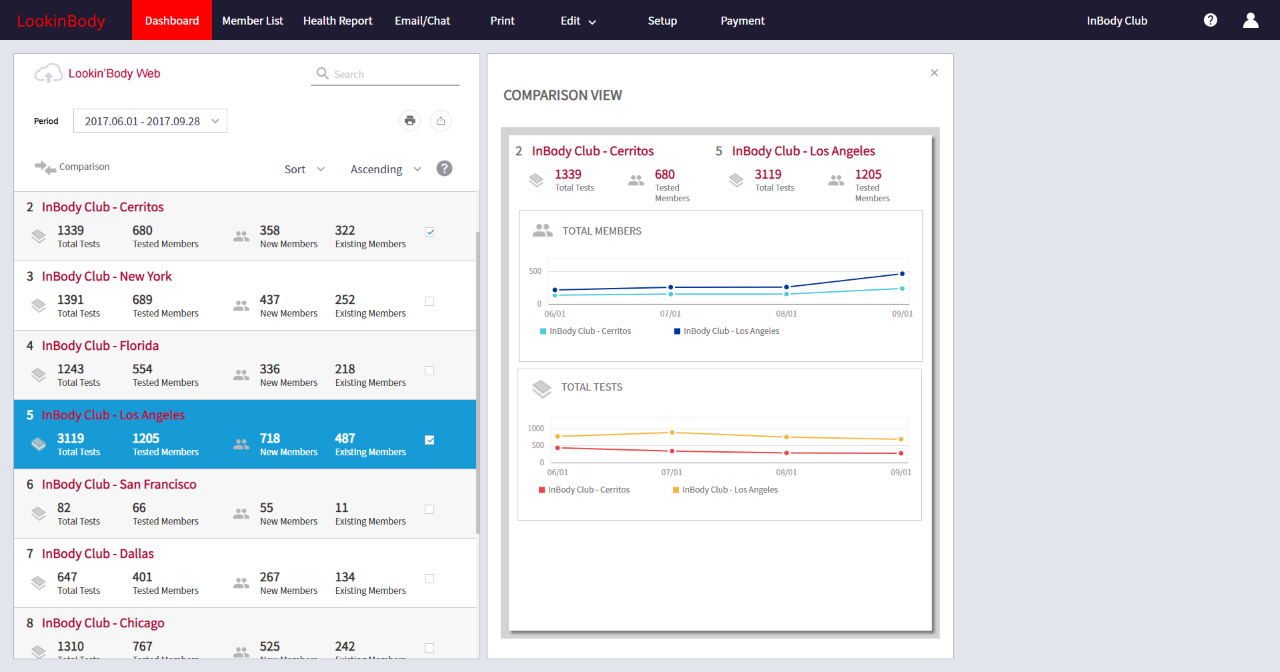
Task: Click the 1391 Total Tests value
Action: click(x=71, y=299)
